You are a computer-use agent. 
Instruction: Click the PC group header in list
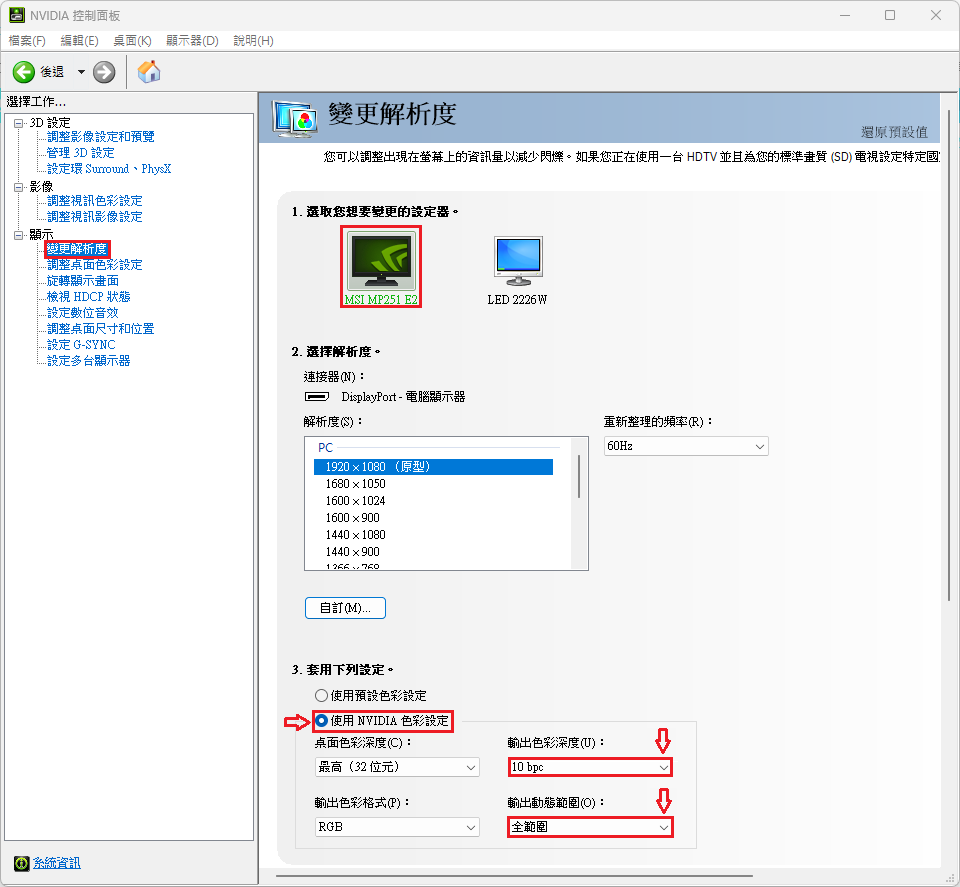[325, 447]
